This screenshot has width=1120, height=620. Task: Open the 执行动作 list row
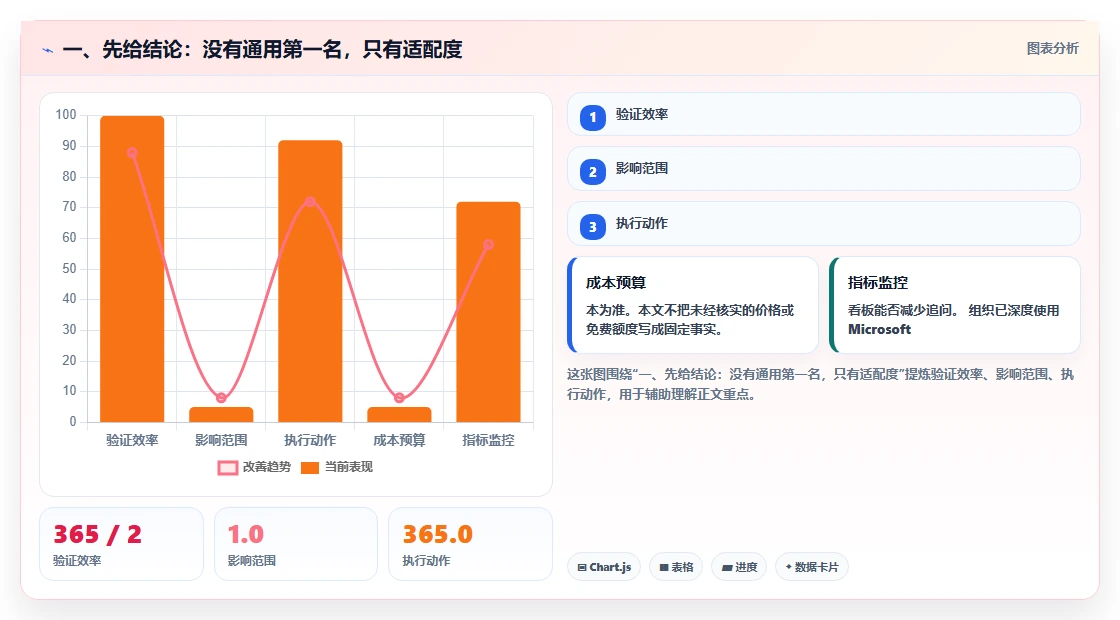tap(824, 224)
